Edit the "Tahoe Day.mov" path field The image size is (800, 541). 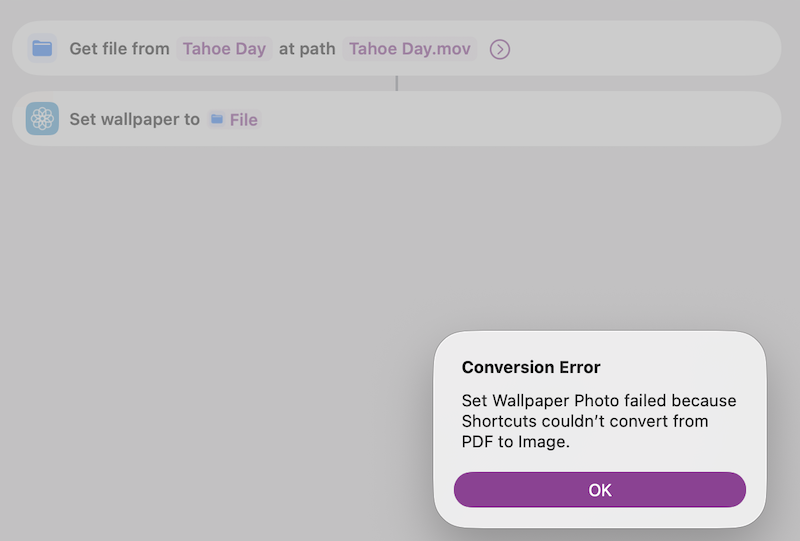(x=409, y=49)
